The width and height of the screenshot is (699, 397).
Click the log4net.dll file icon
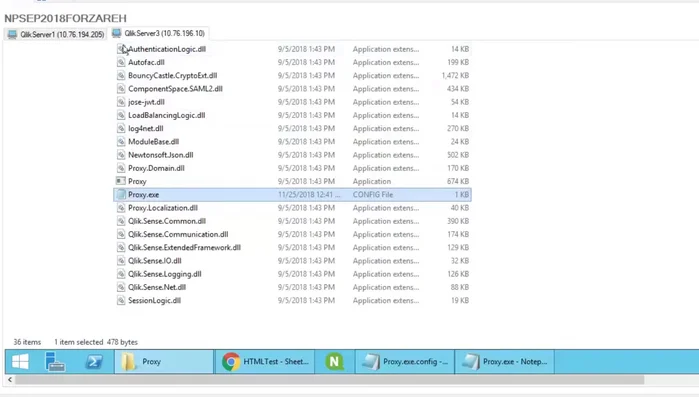click(121, 128)
